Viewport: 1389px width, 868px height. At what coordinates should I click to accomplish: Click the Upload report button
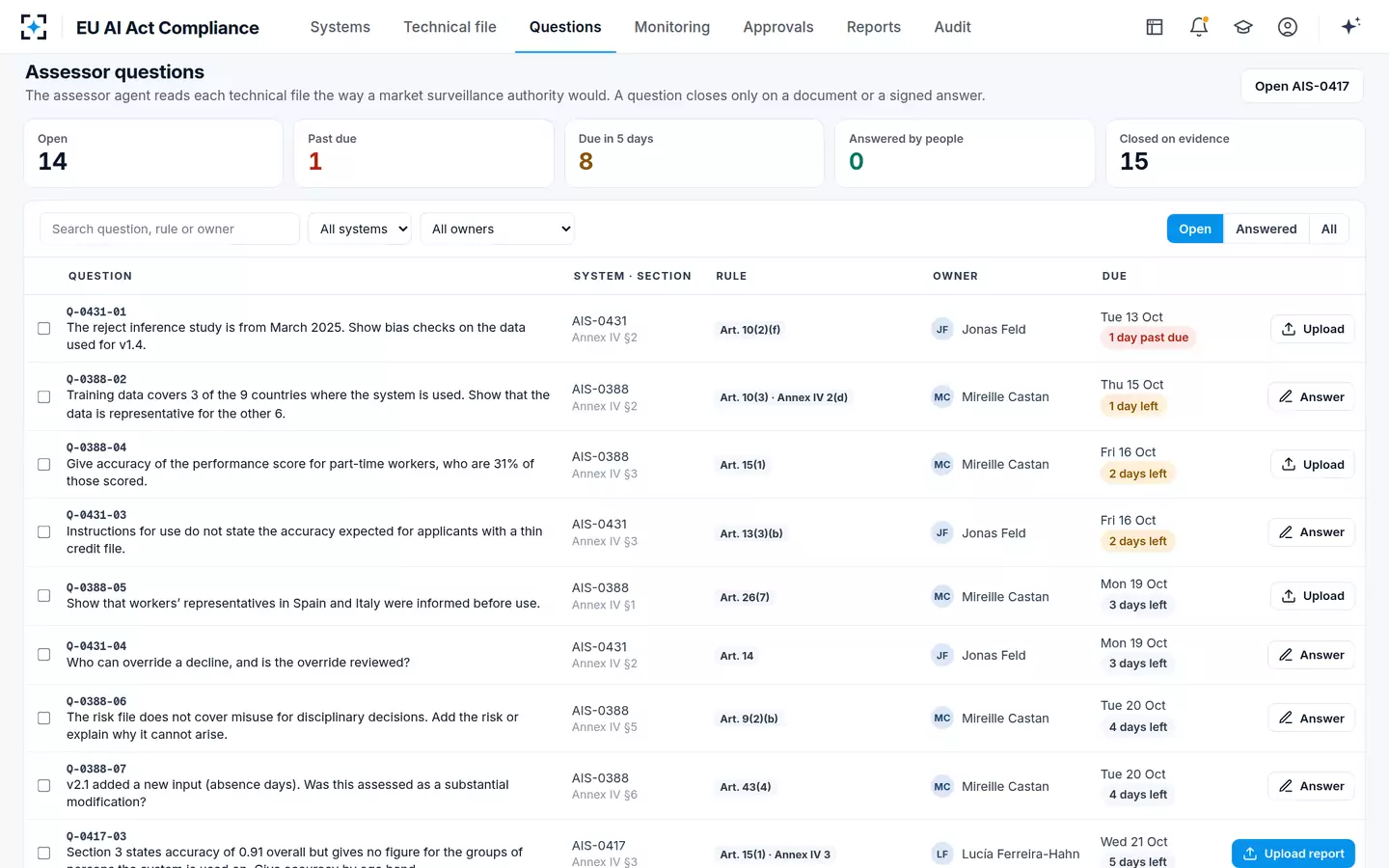coord(1294,854)
